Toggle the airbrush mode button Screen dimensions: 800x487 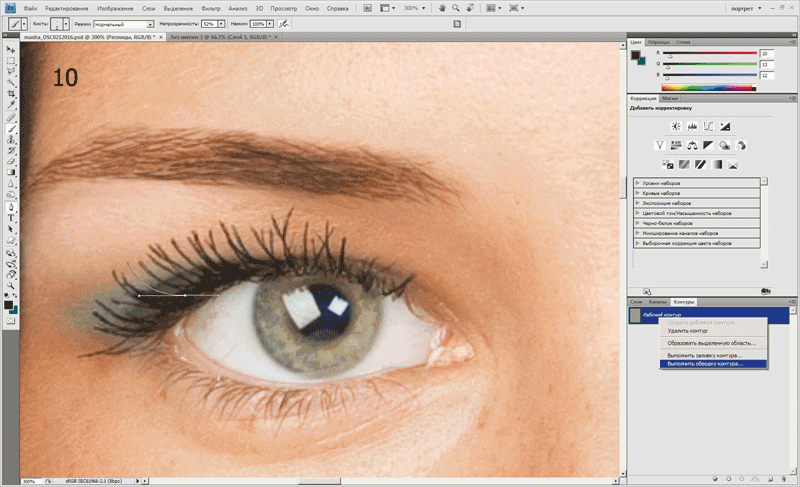(x=285, y=22)
